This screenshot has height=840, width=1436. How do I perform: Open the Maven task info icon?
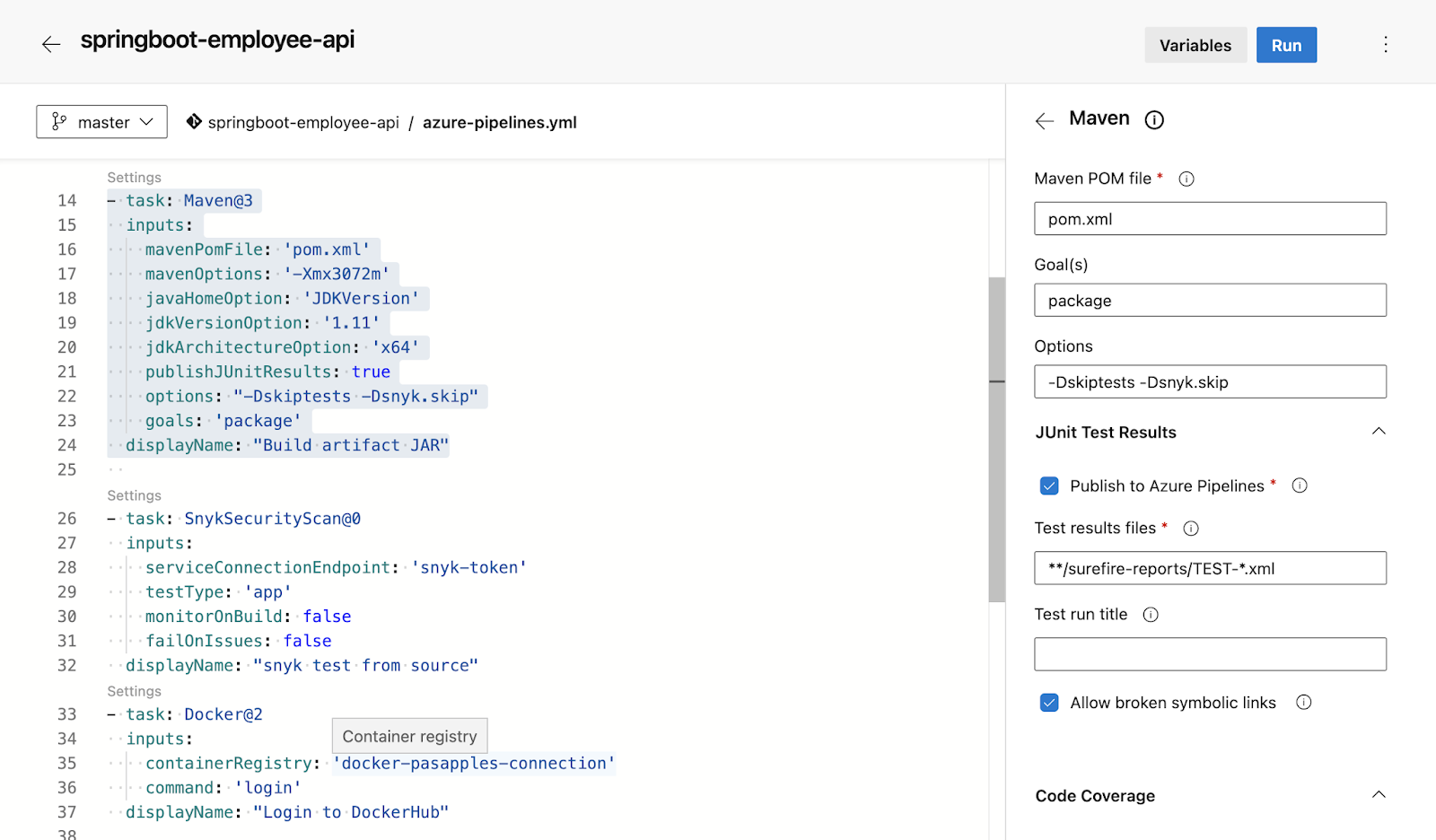[x=1154, y=120]
